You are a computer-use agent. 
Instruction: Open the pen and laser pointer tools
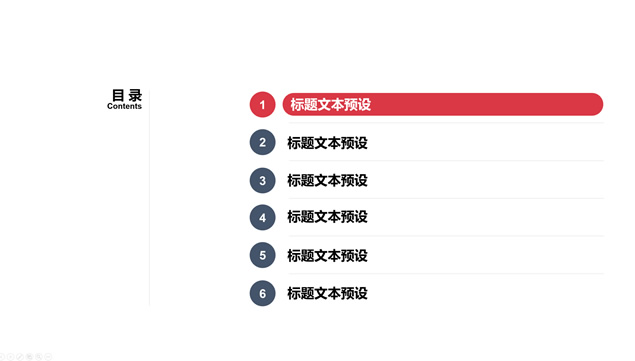[x=20, y=357]
